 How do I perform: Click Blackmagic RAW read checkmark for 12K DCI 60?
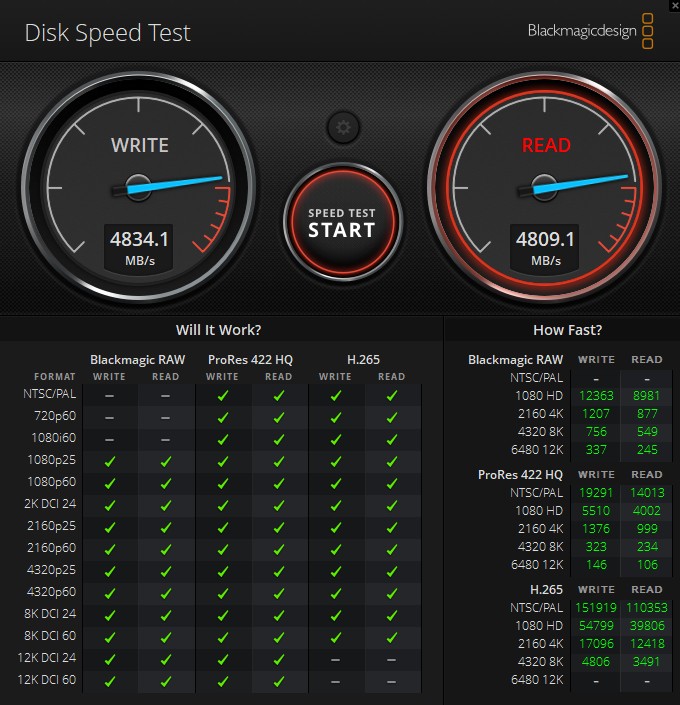coord(166,682)
